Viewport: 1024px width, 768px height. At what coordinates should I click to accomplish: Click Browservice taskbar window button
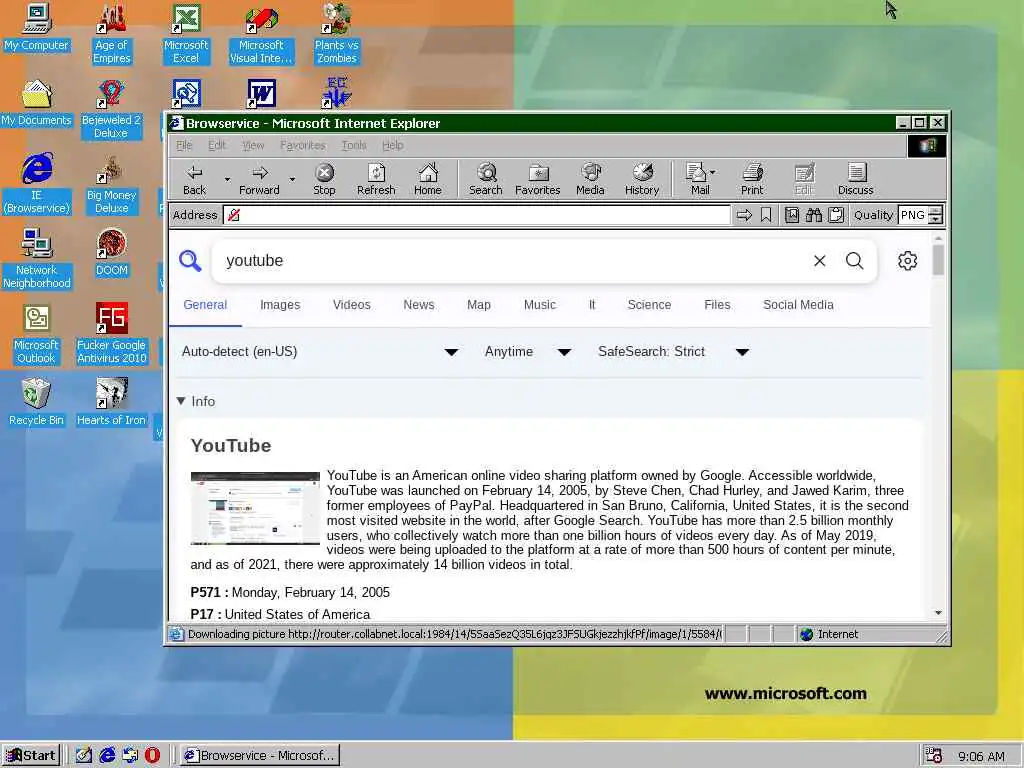coord(260,756)
